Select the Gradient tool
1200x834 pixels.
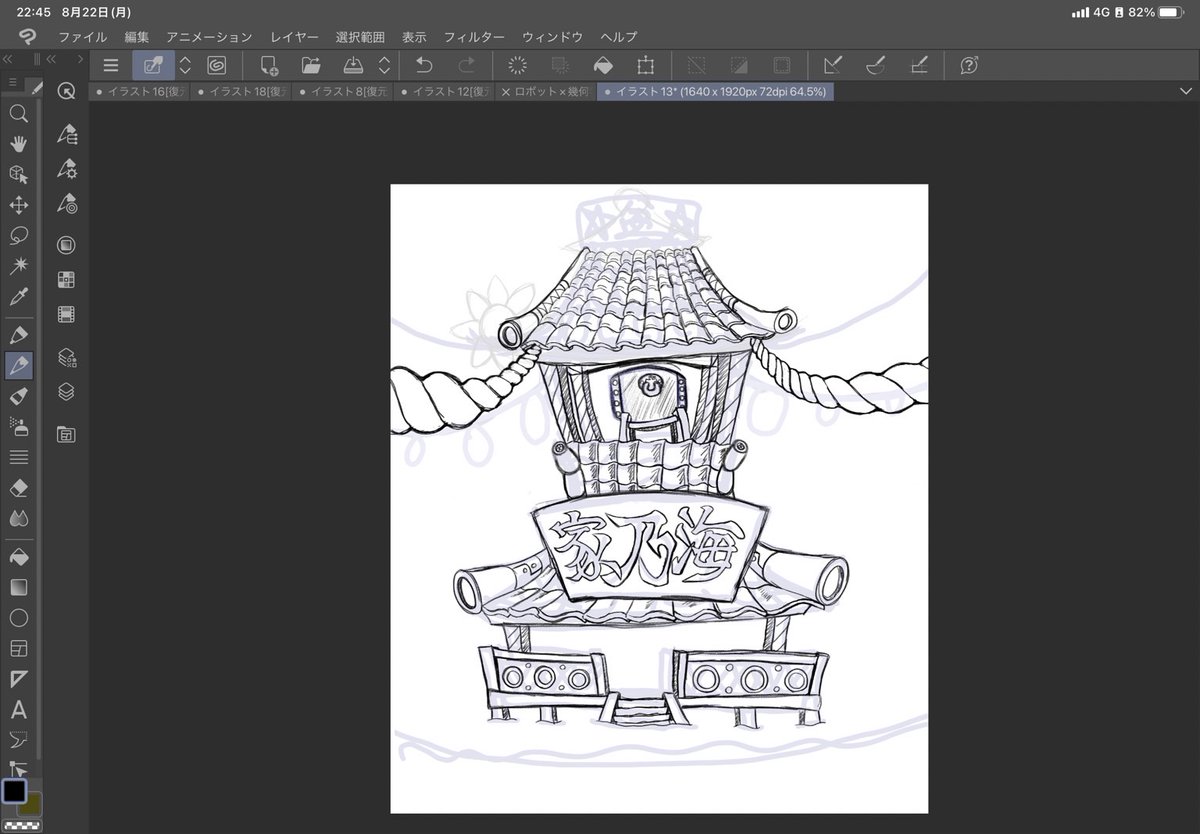pyautogui.click(x=18, y=587)
